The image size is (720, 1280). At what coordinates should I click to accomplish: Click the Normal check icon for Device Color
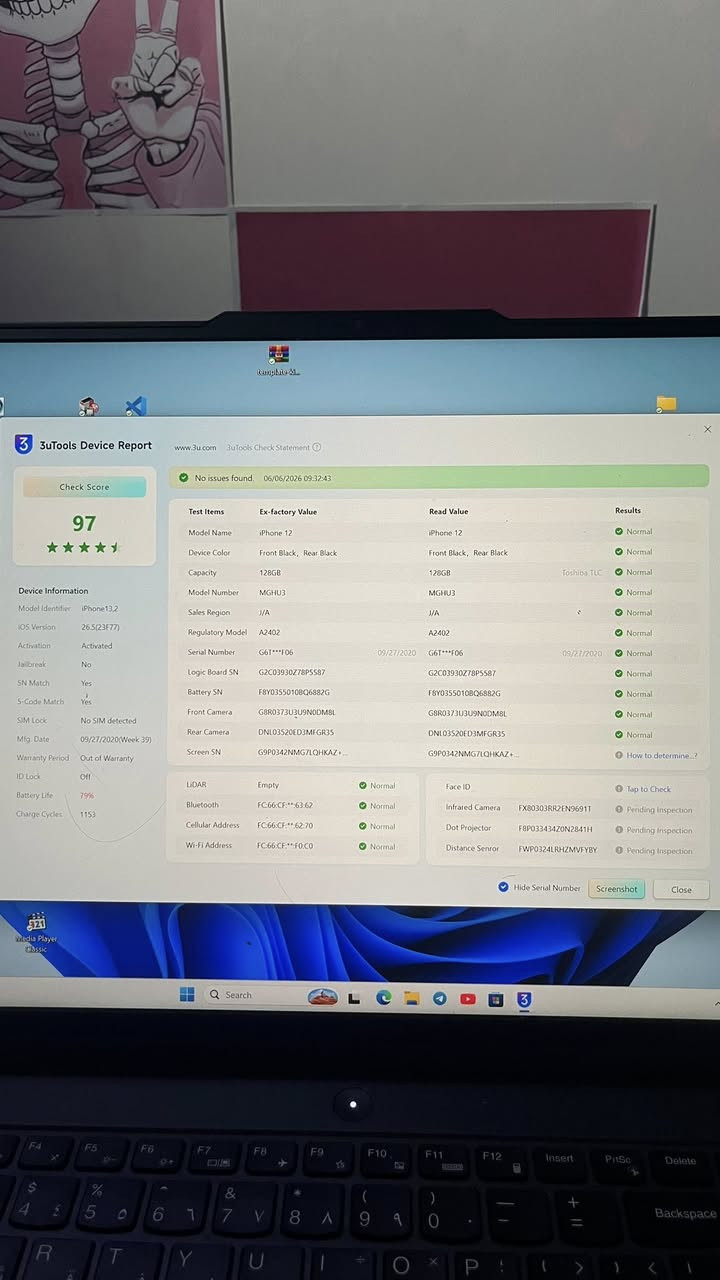point(619,552)
